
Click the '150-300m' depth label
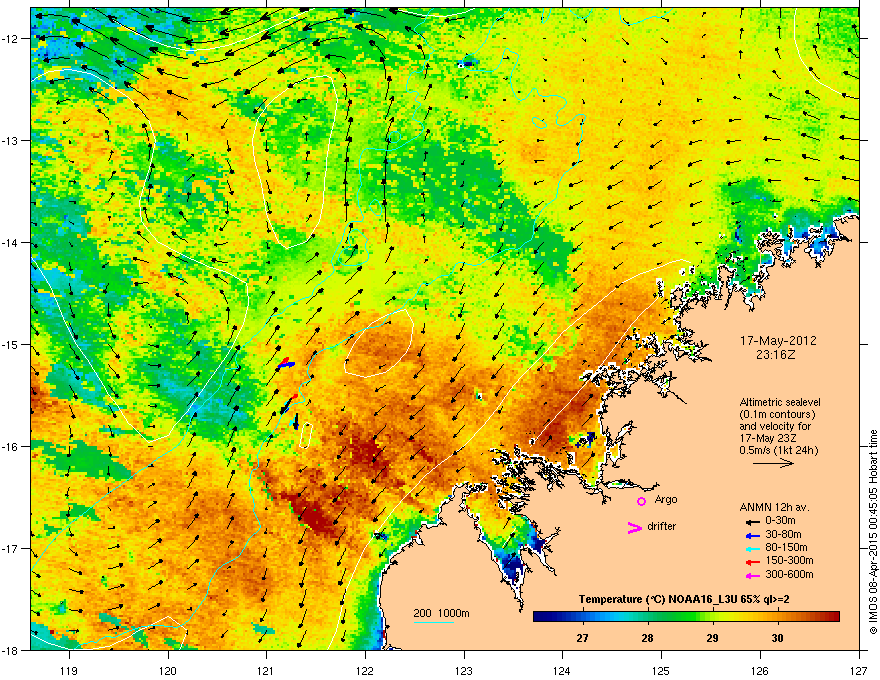tap(790, 560)
